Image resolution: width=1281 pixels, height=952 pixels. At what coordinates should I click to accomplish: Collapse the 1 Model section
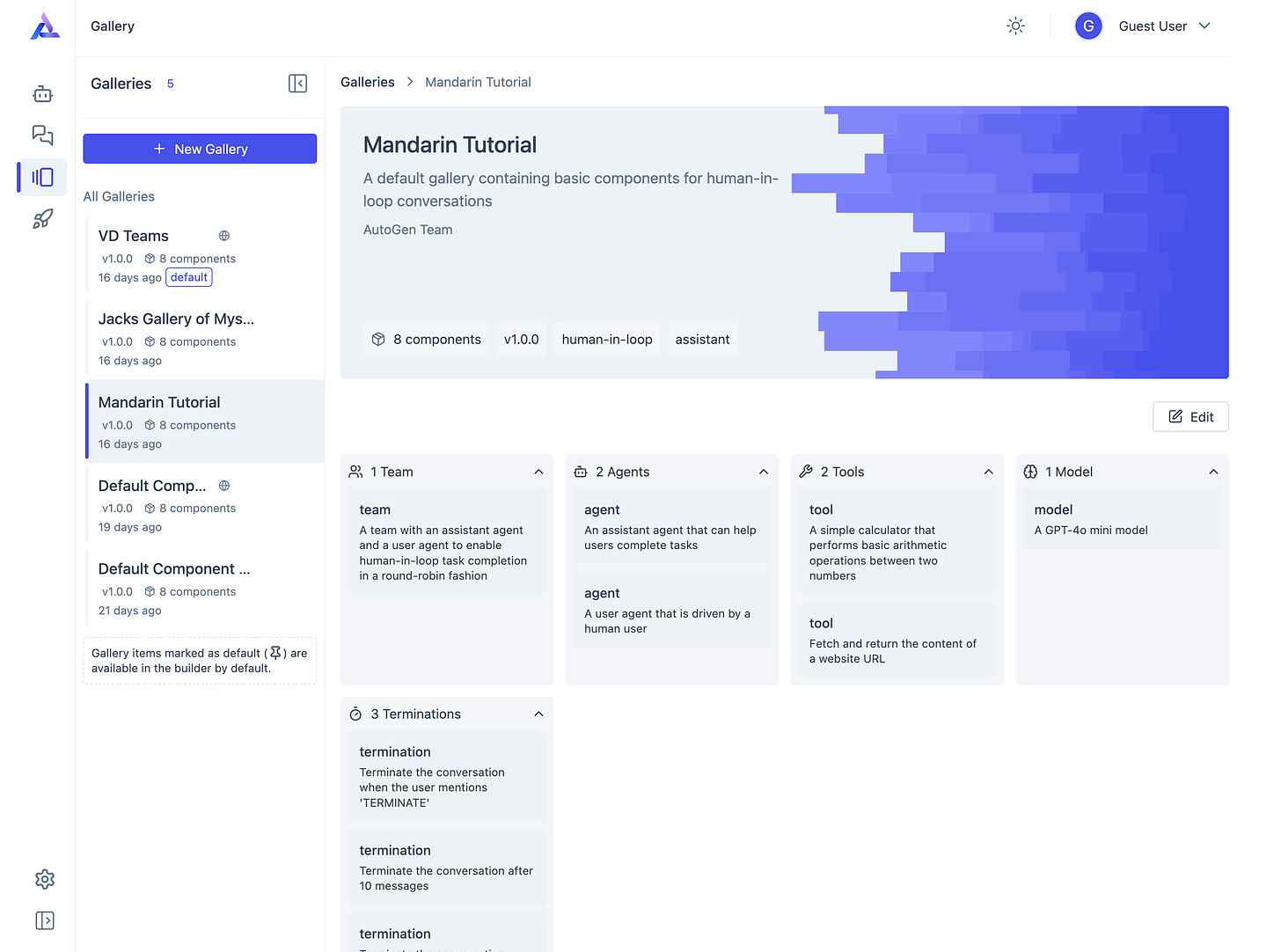(1213, 472)
